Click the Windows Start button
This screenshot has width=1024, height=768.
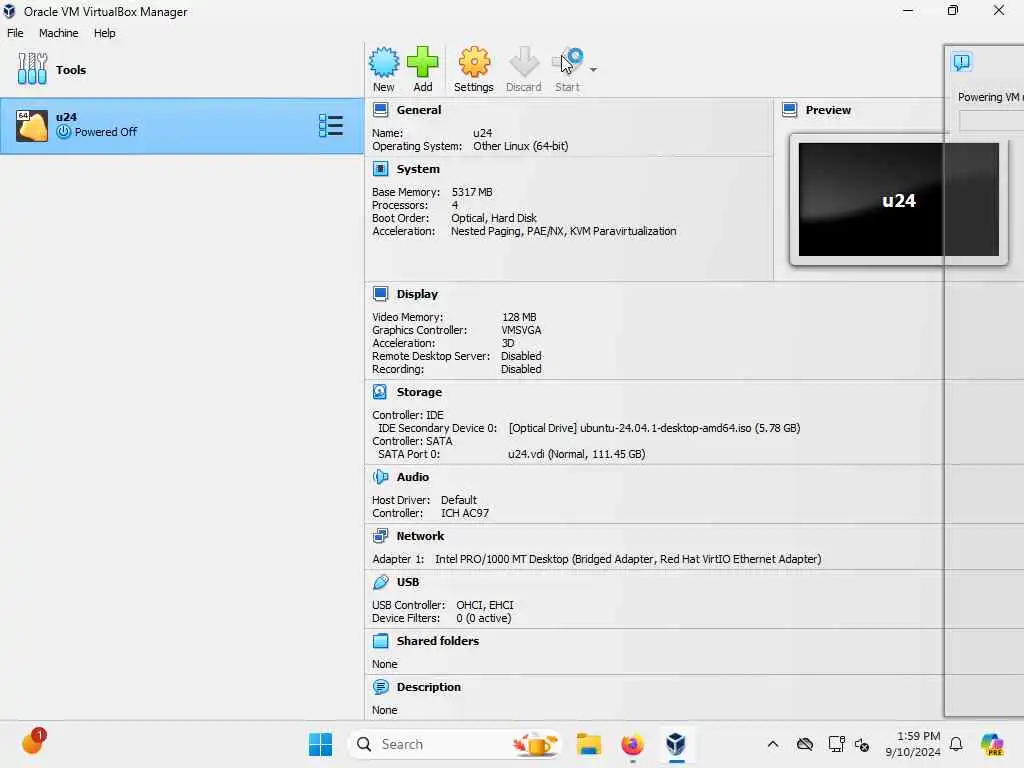pyautogui.click(x=320, y=744)
